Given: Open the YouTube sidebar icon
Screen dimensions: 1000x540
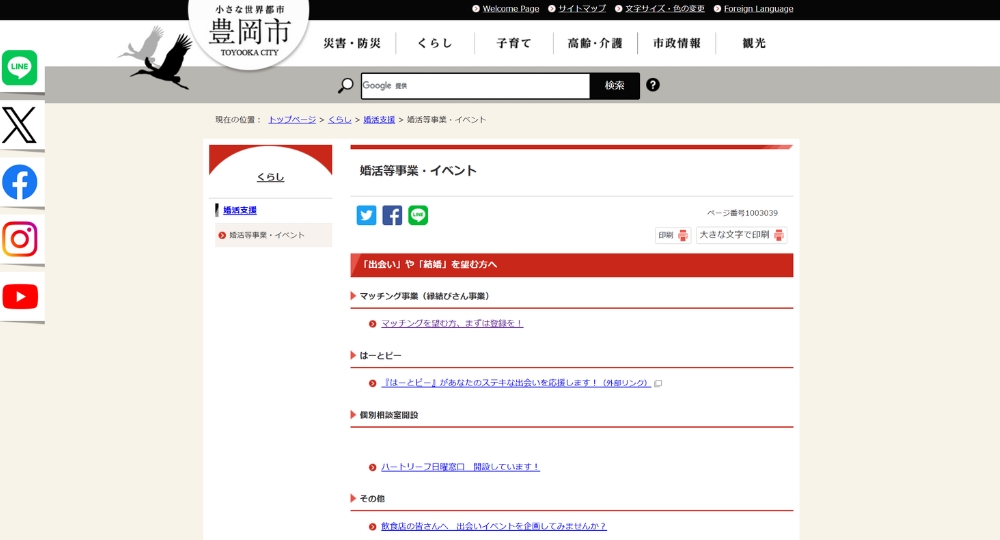Looking at the screenshot, I should 19,297.
